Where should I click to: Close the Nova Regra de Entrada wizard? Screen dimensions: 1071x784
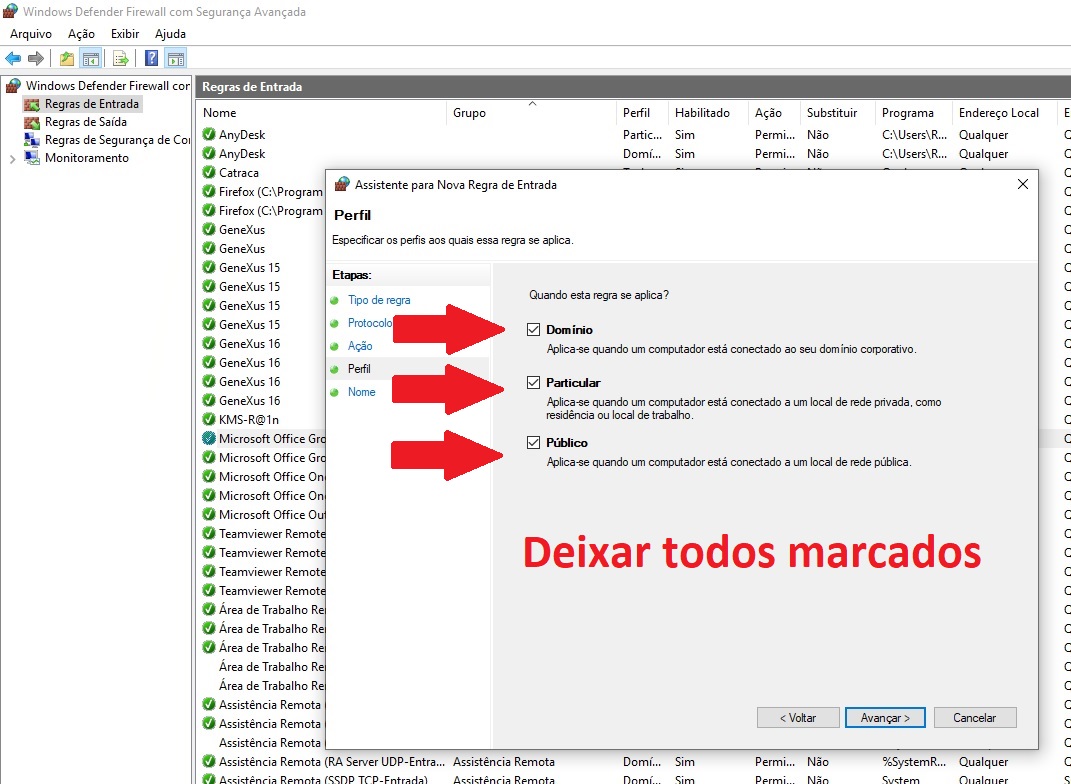coord(1023,184)
